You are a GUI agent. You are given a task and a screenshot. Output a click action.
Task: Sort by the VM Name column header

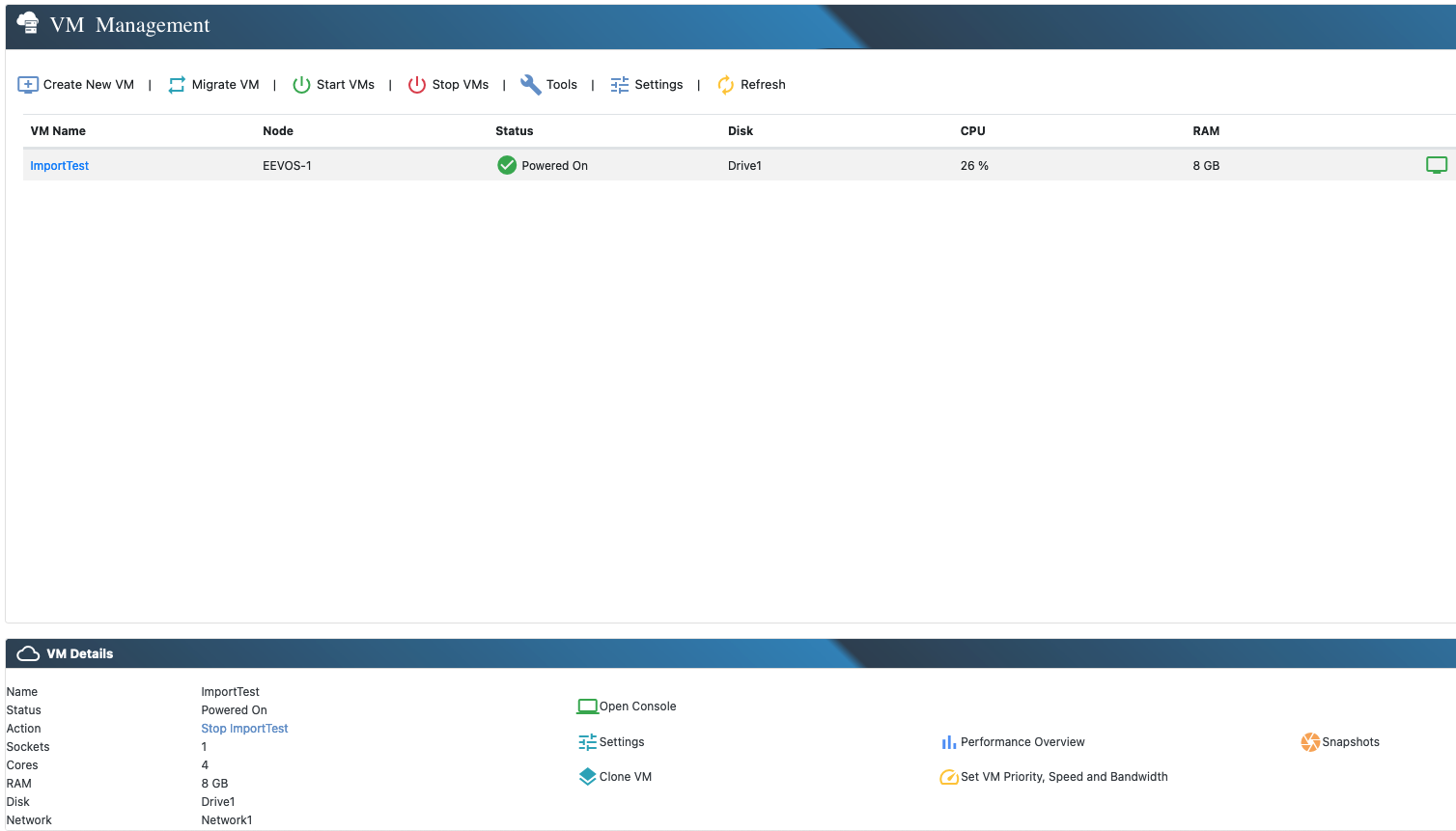coord(58,131)
